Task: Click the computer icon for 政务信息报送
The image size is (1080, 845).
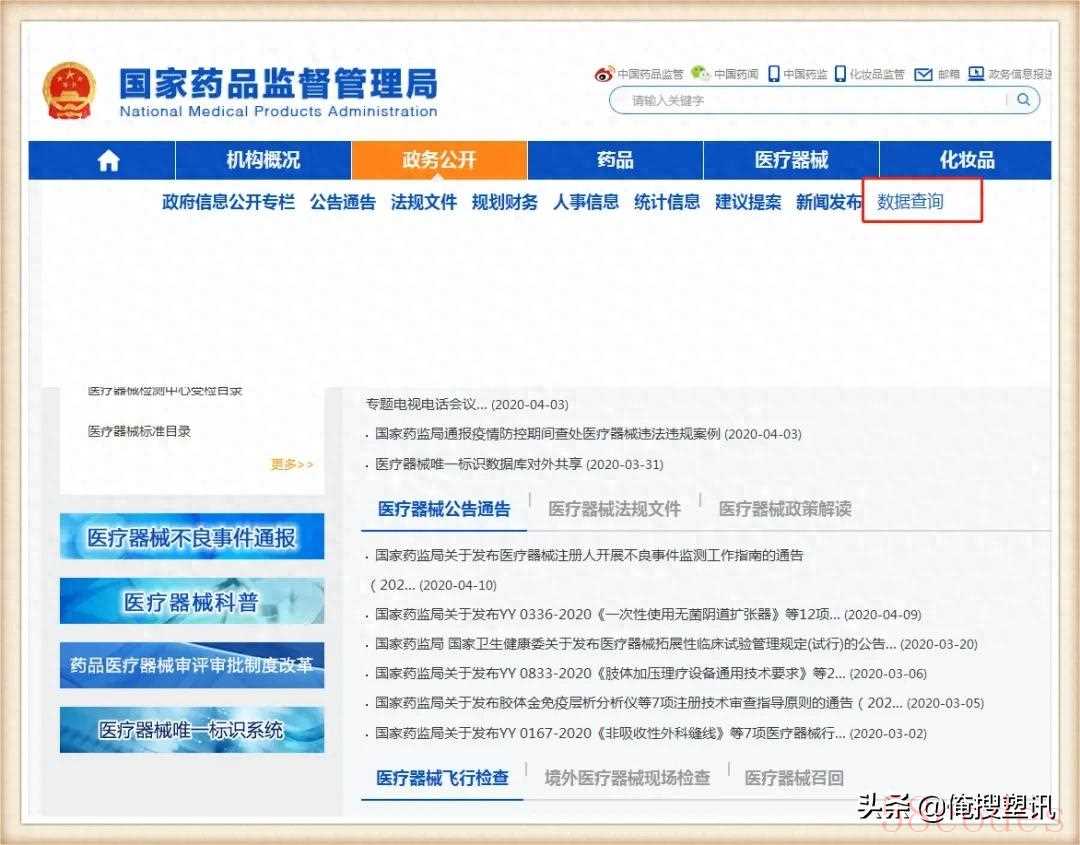Action: pos(976,74)
